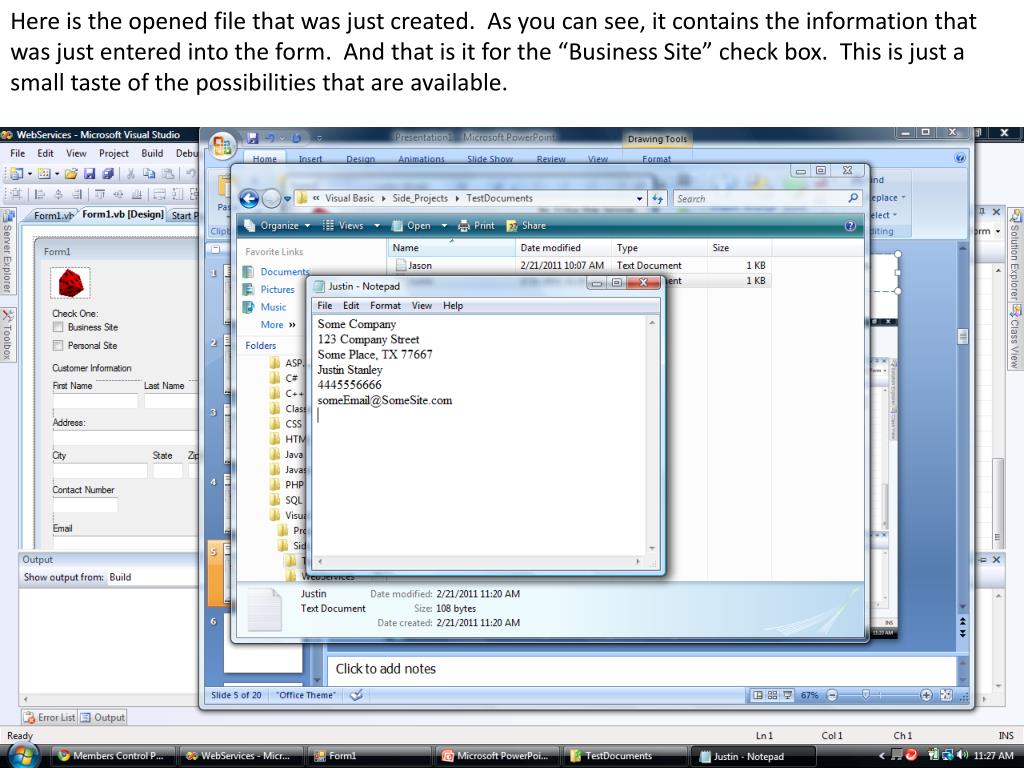Click the TestDocuments taskbar button

(x=624, y=756)
